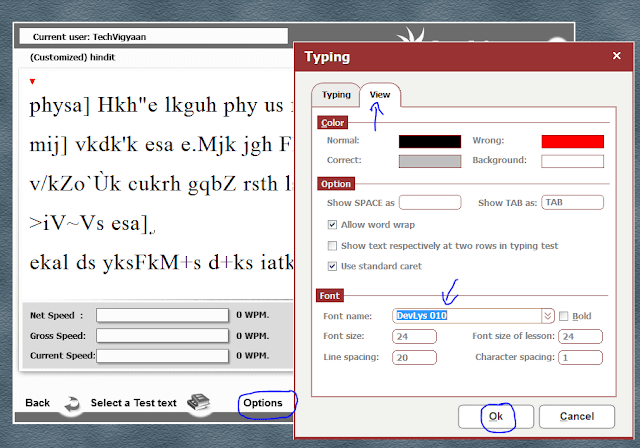Click the Gross Speed progress bar
Viewport: 640px width, 448px height.
coord(162,336)
